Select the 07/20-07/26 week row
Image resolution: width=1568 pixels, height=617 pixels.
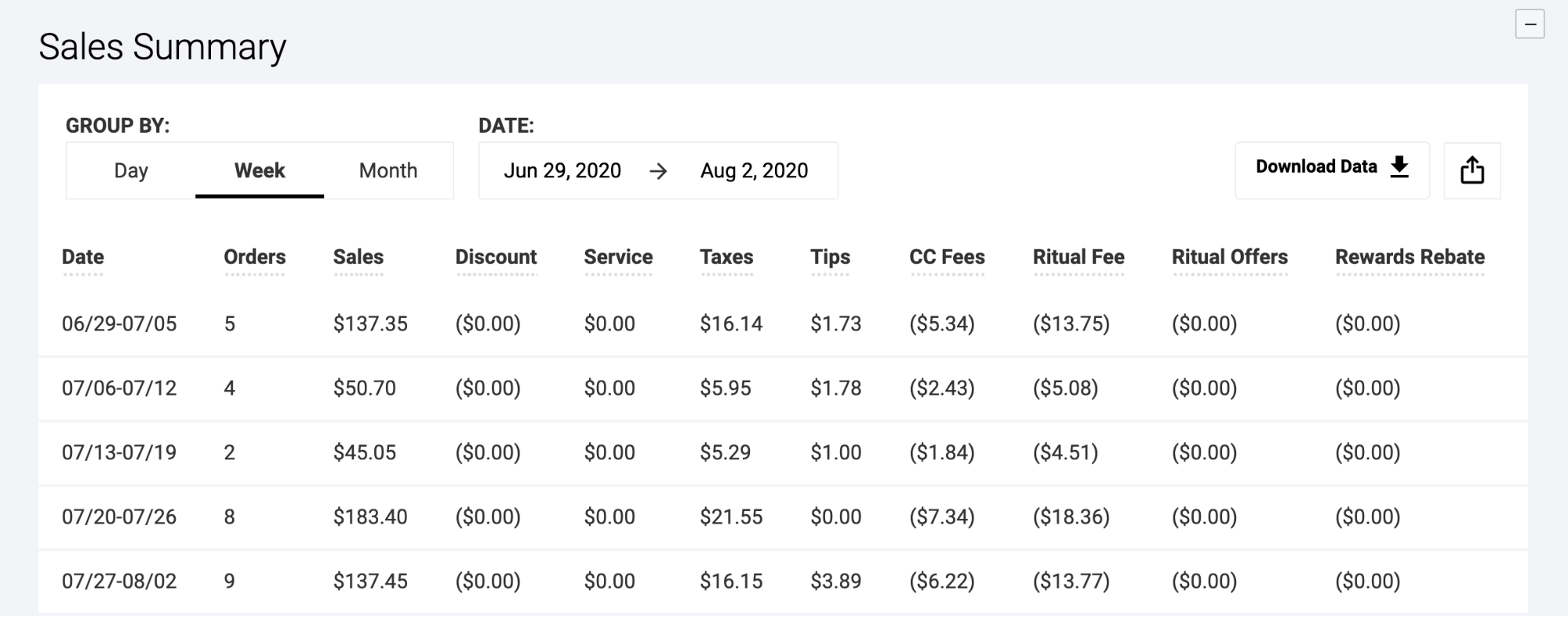point(783,517)
